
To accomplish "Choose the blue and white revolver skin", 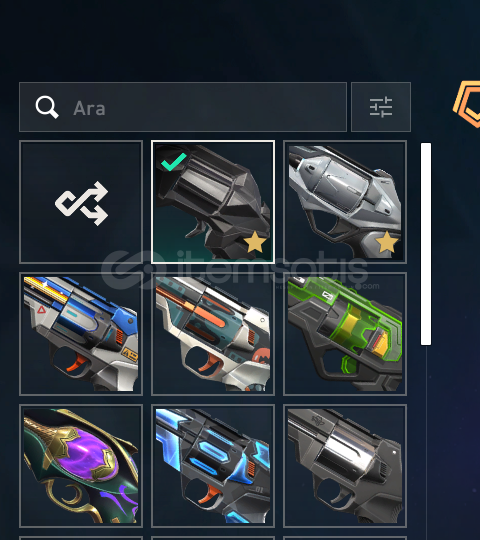I will 81,334.
